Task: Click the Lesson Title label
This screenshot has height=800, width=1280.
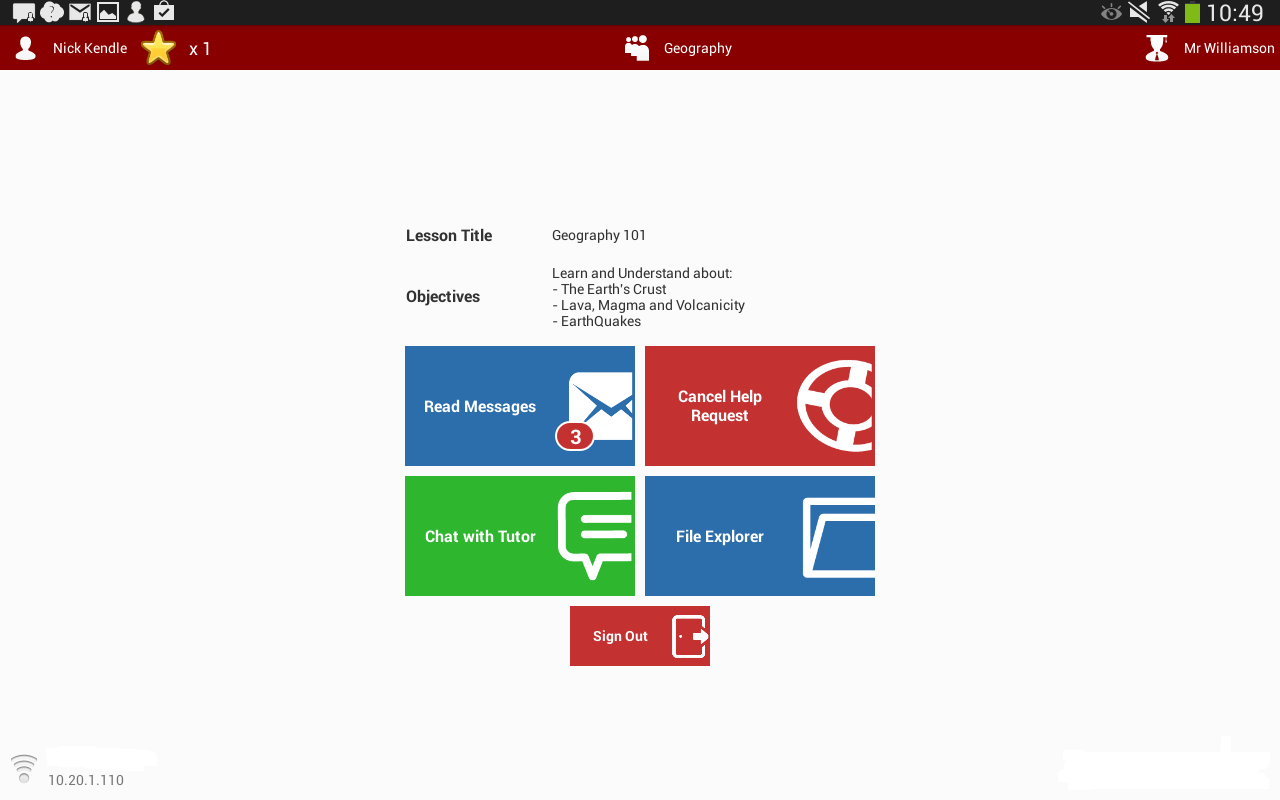Action: tap(449, 236)
